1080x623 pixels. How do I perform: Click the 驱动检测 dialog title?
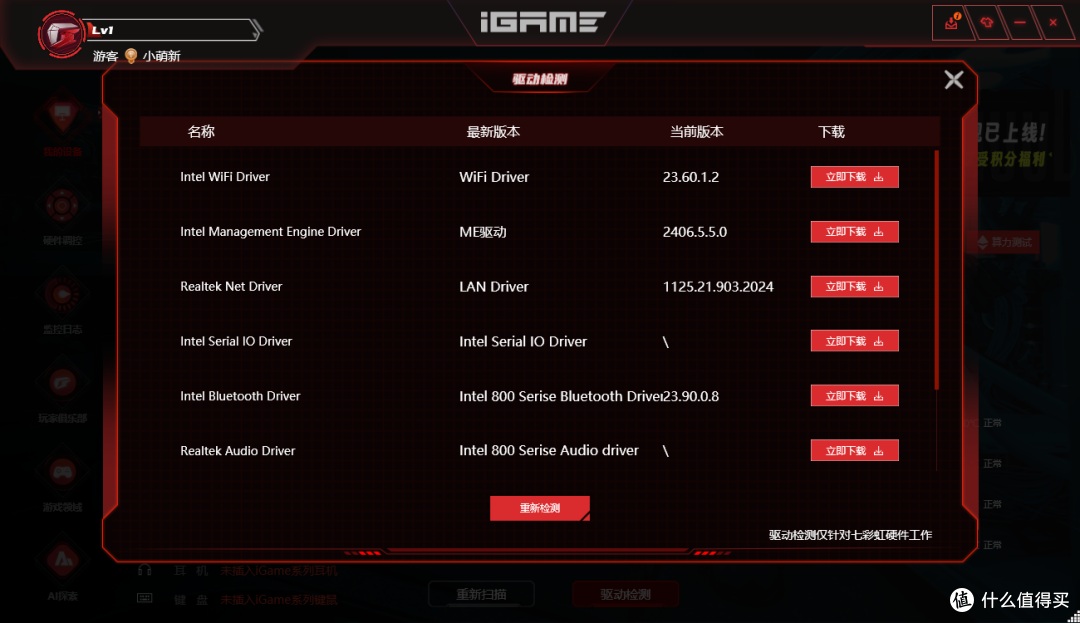(x=539, y=79)
